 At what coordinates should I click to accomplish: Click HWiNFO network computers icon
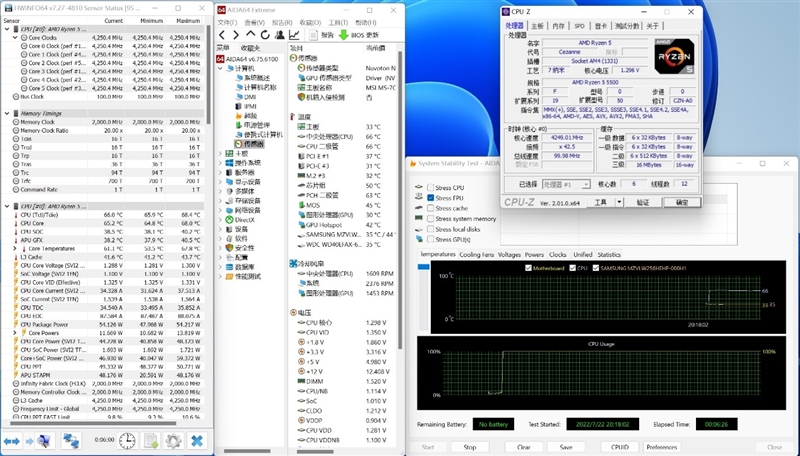[71, 440]
